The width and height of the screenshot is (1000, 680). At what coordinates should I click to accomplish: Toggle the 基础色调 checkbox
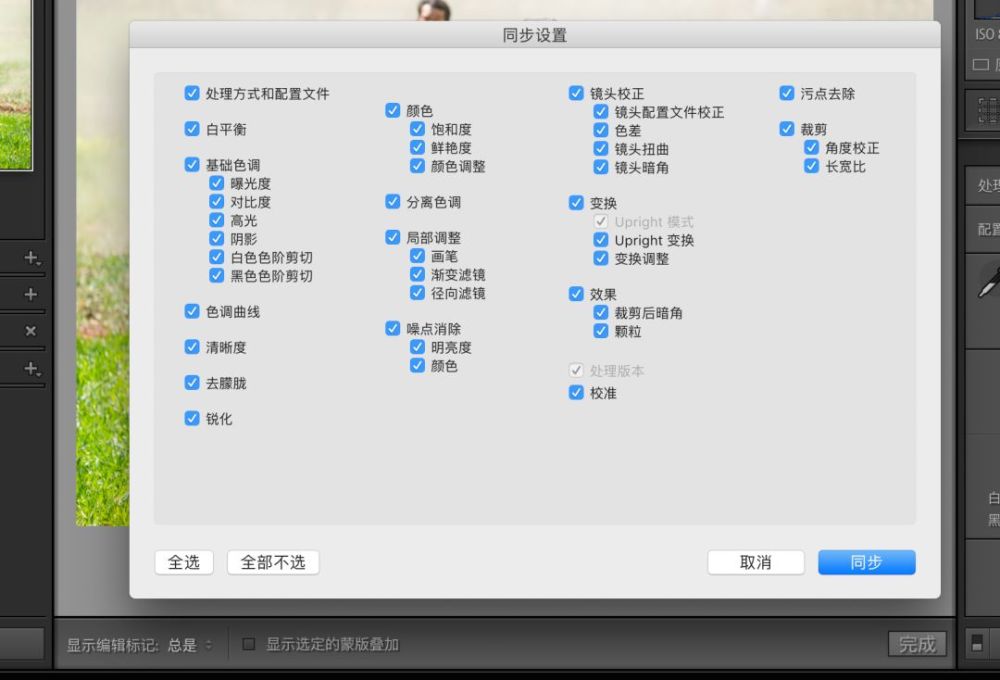pyautogui.click(x=192, y=165)
